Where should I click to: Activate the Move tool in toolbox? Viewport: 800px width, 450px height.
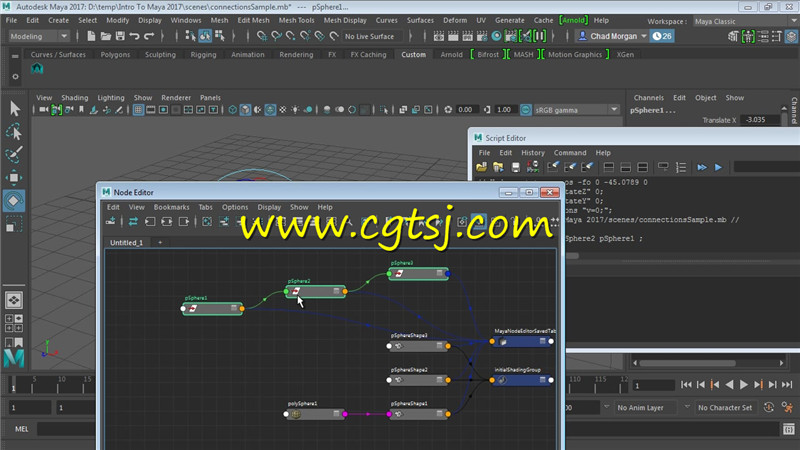coord(14,178)
